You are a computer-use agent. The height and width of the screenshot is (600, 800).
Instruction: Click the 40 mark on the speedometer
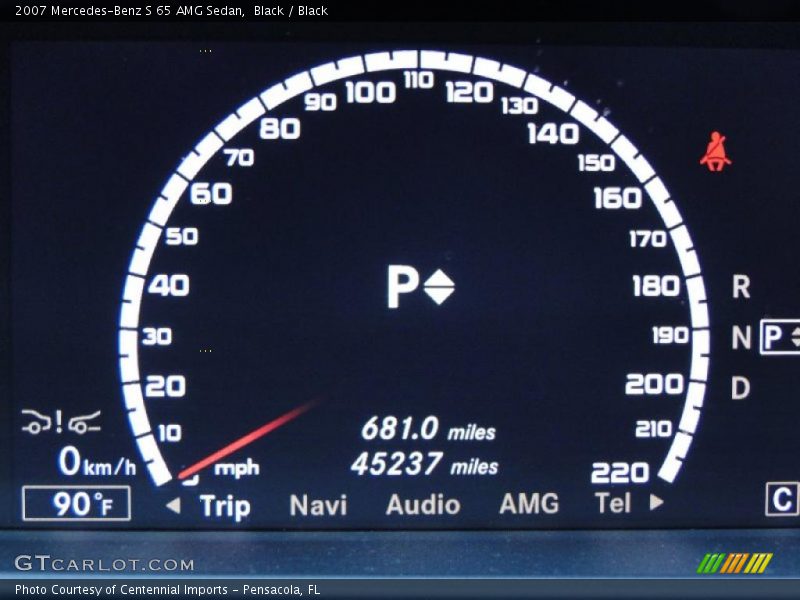[x=169, y=286]
